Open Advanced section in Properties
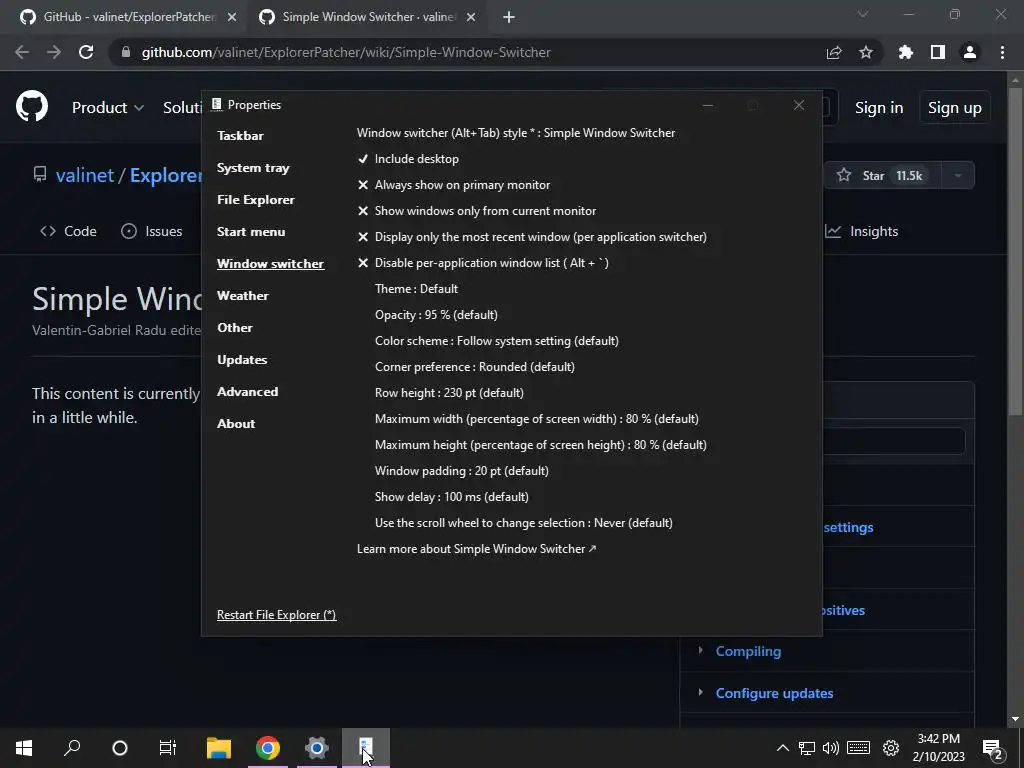Image resolution: width=1024 pixels, height=768 pixels. click(248, 392)
